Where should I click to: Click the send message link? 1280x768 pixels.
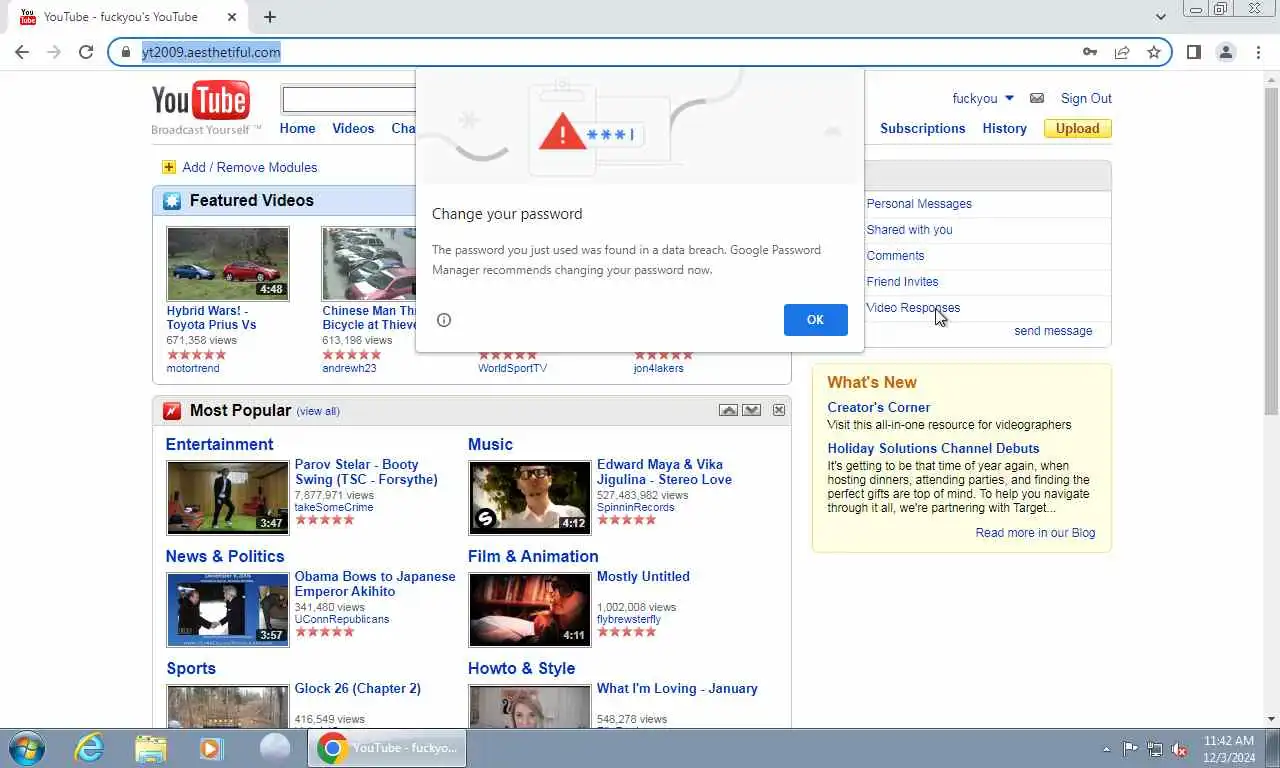pos(1053,331)
